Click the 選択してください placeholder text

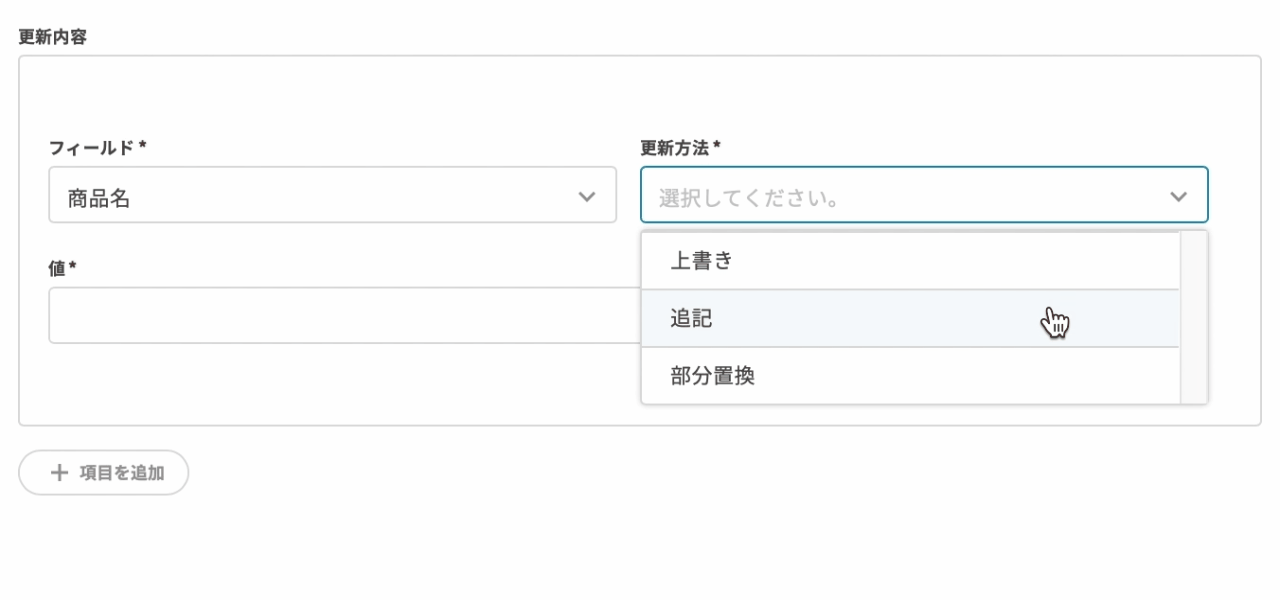[748, 198]
